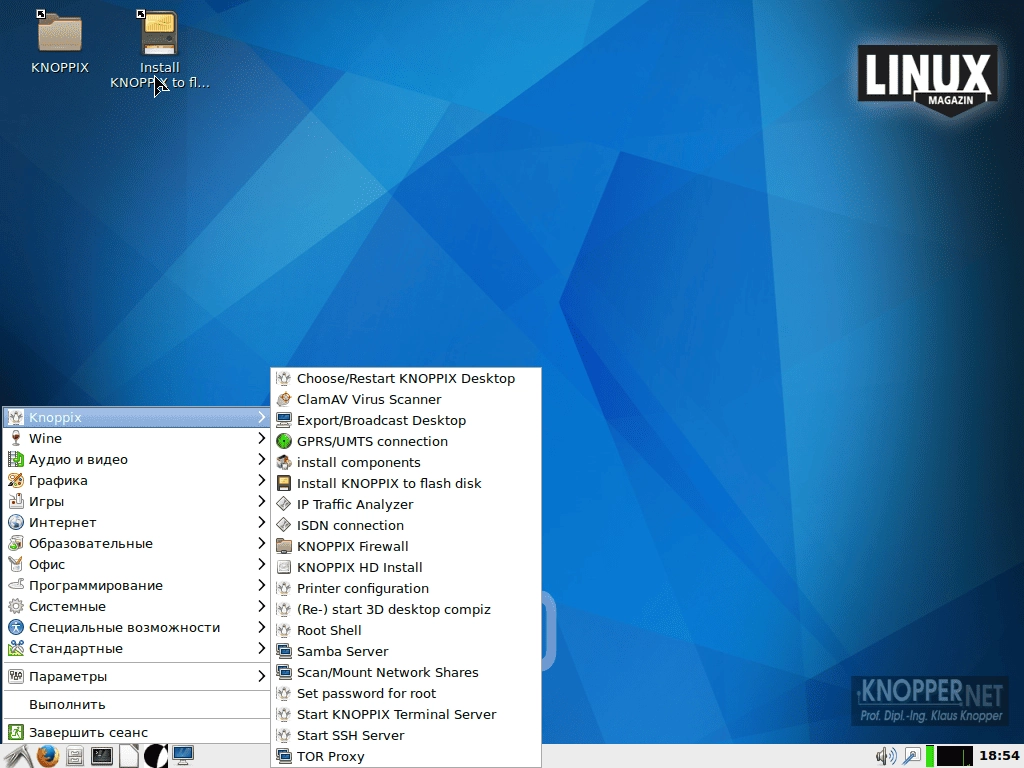
Task: Click the green battery indicator
Action: 929,756
